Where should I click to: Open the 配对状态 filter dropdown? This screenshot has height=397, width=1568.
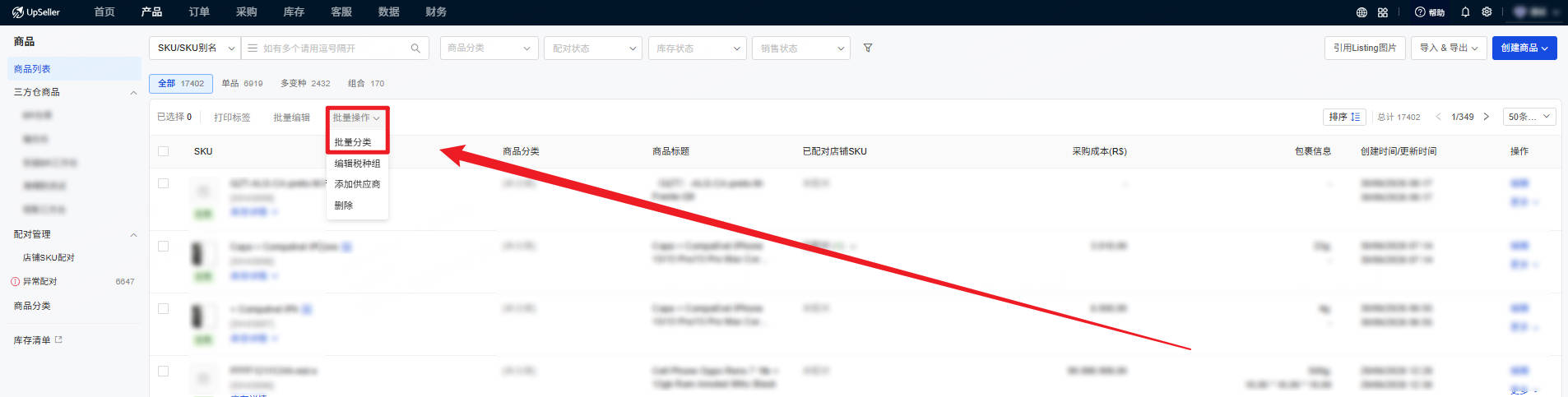(592, 48)
